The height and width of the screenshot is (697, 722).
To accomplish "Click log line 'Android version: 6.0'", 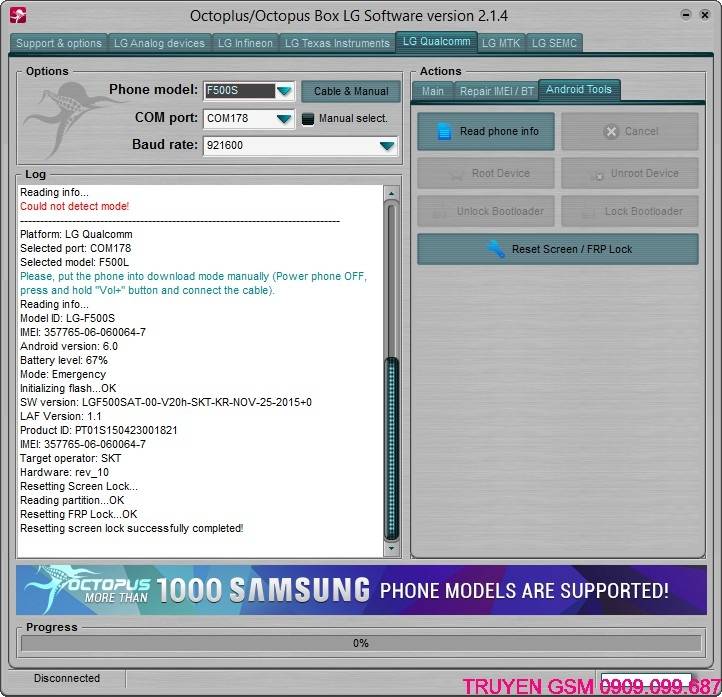I will 69,346.
